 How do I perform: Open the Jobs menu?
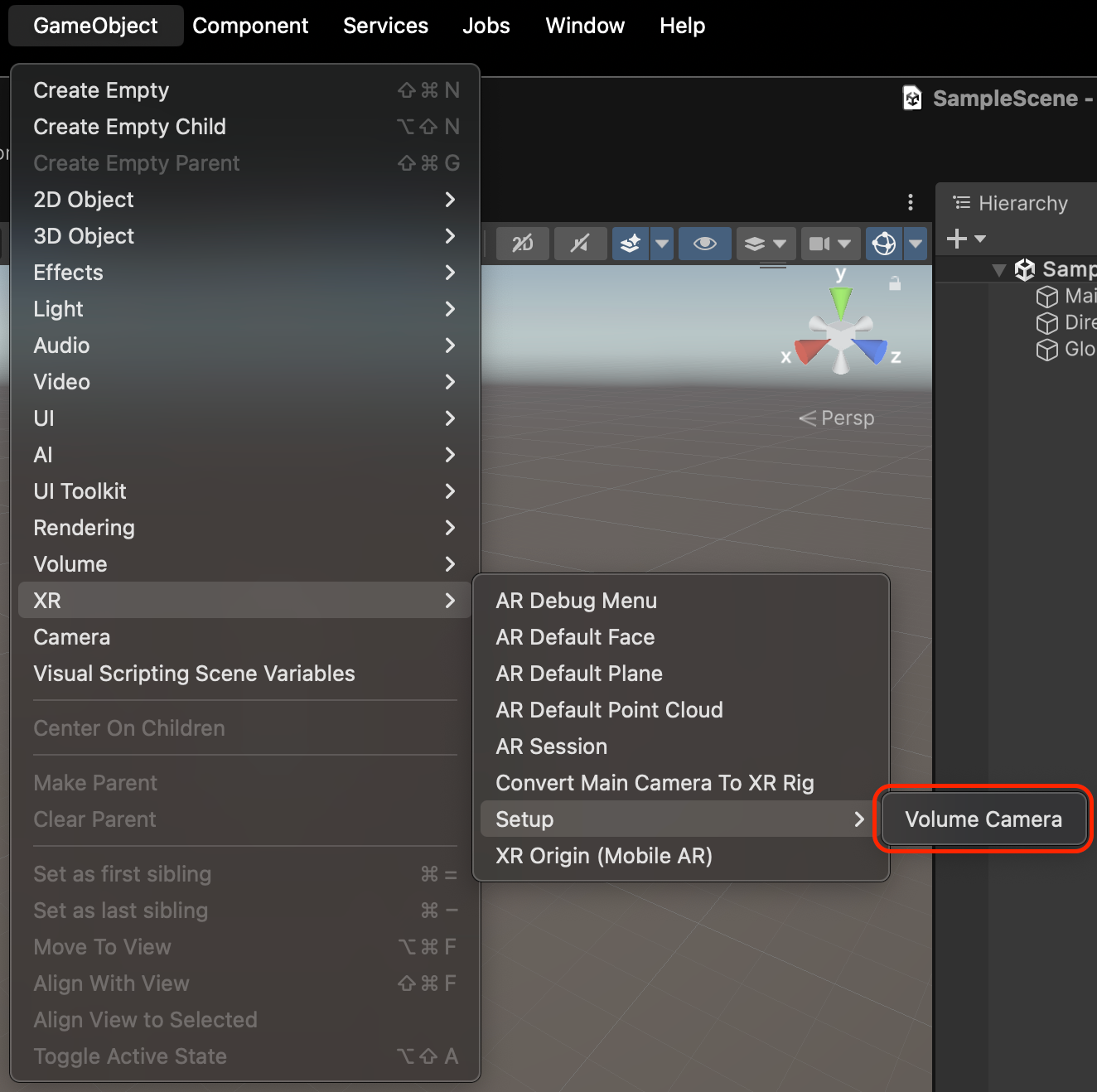coord(486,26)
